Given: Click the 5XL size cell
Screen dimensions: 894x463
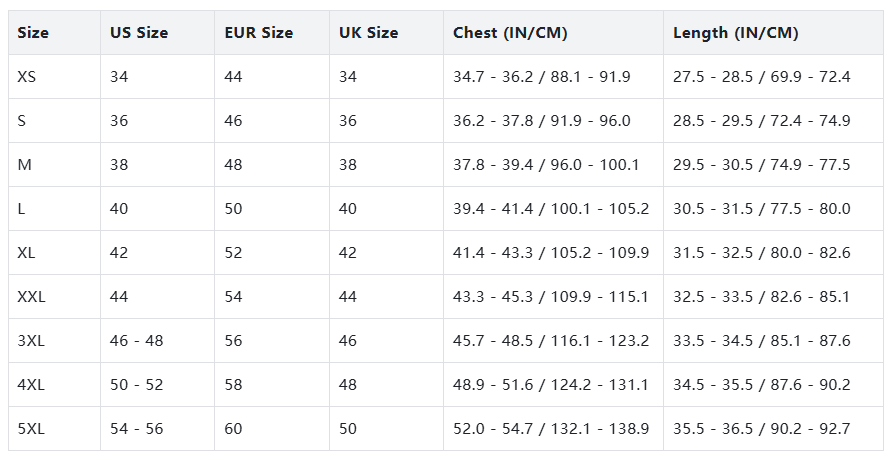Looking at the screenshot, I should tap(31, 429).
